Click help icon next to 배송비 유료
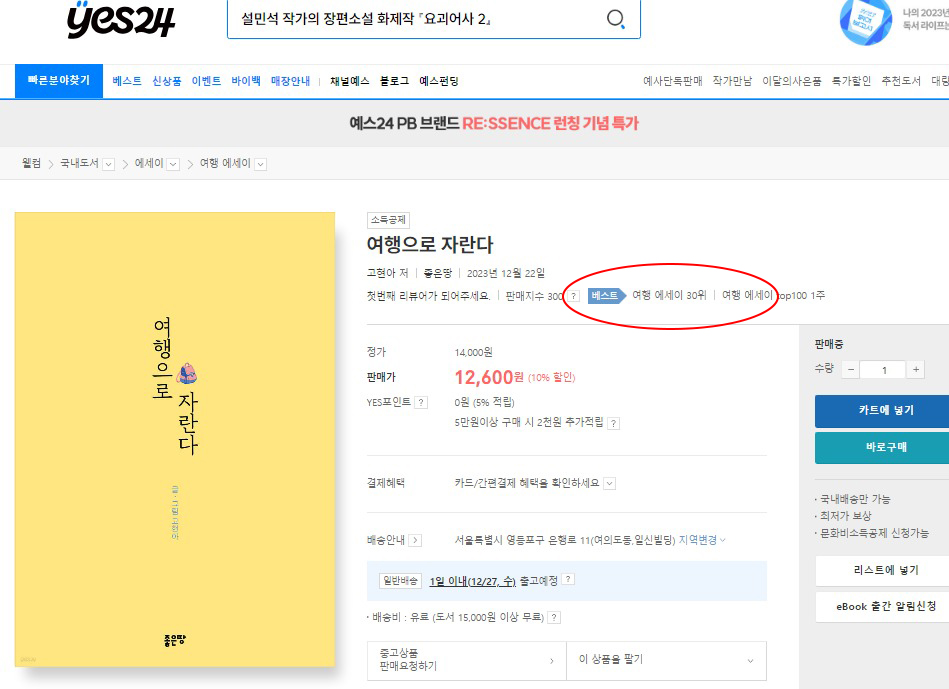This screenshot has height=689, width=949. click(554, 618)
